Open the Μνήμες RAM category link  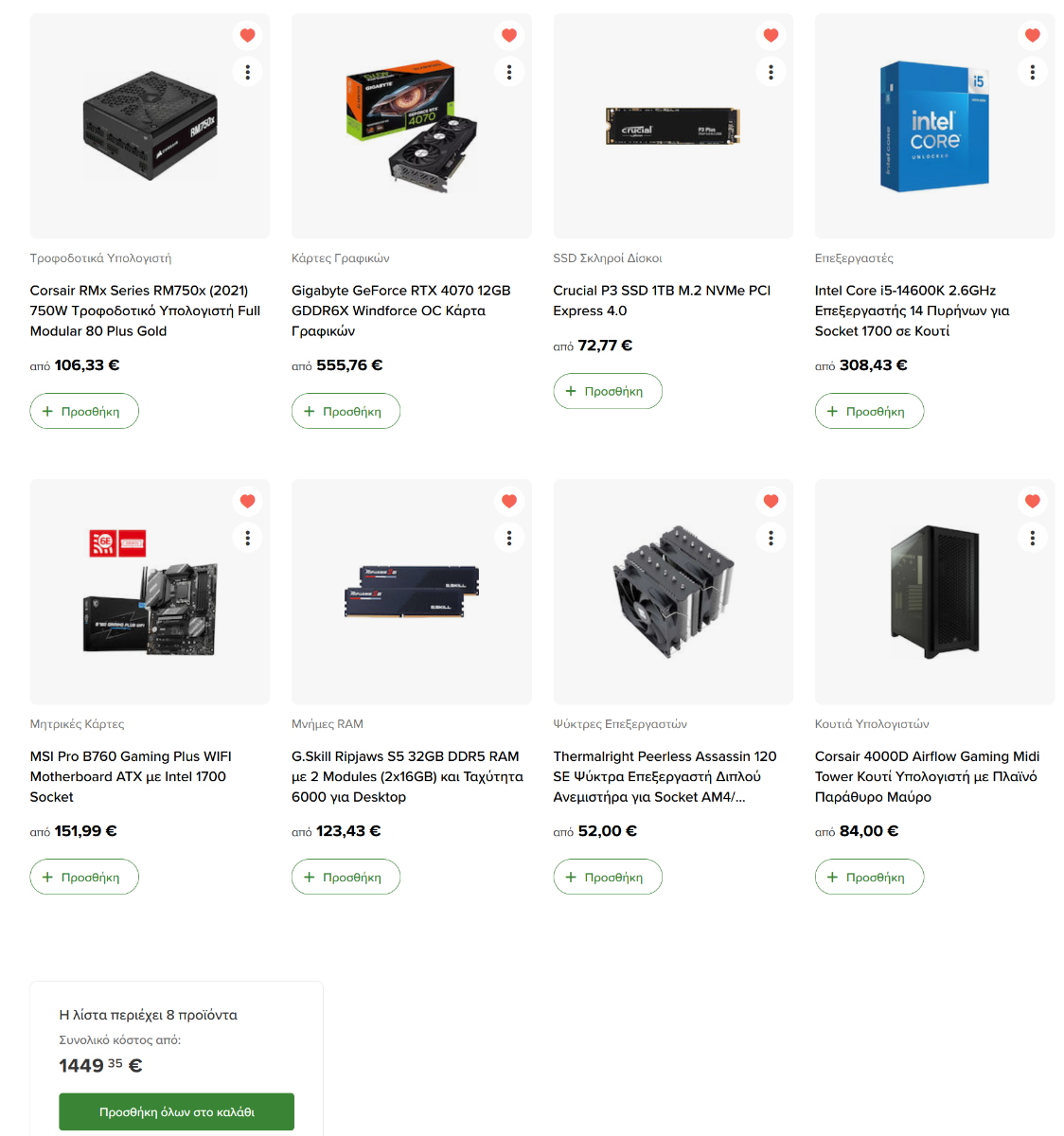[328, 723]
